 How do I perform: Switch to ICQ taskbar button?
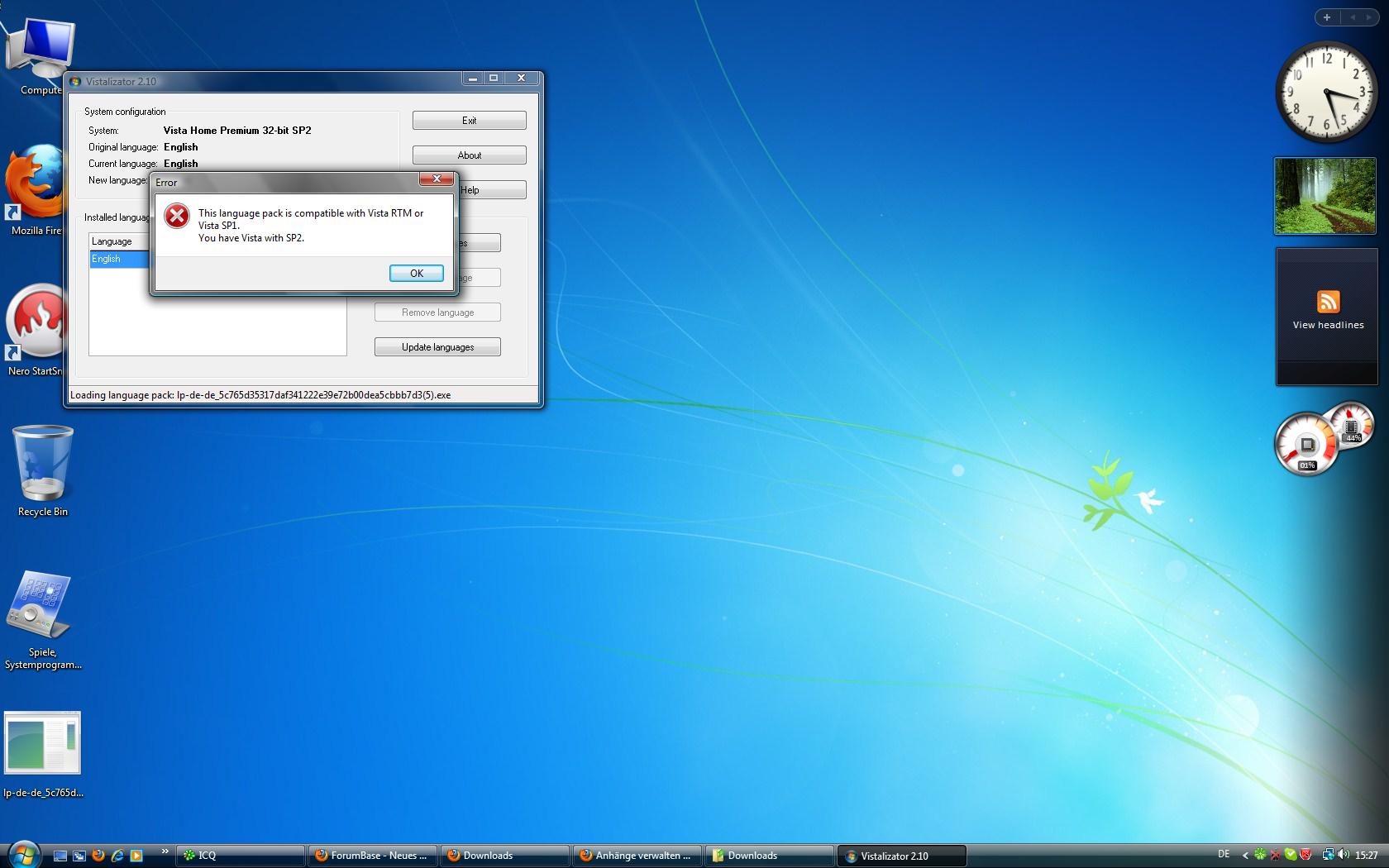pyautogui.click(x=240, y=856)
